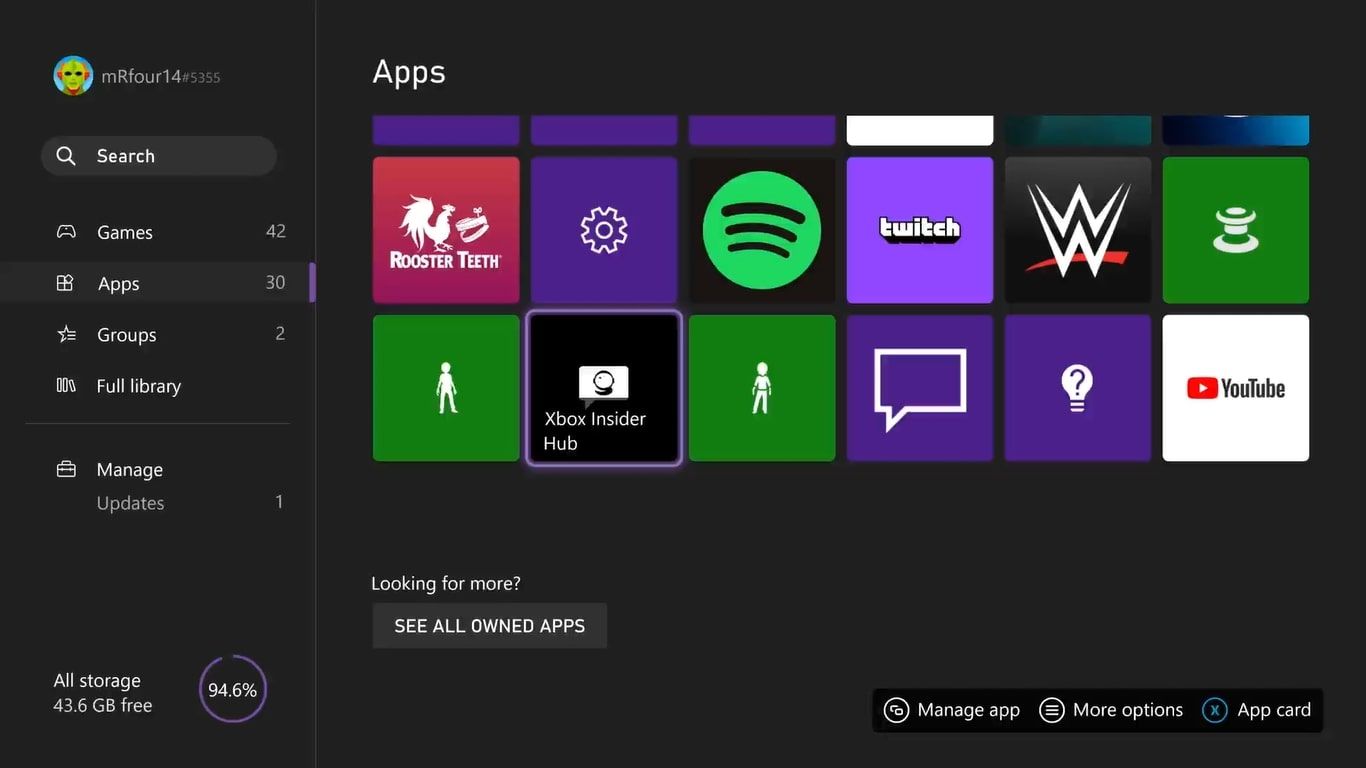This screenshot has height=768, width=1366.
Task: Open the avatar tile below Rooster Teeth
Action: tap(446, 388)
